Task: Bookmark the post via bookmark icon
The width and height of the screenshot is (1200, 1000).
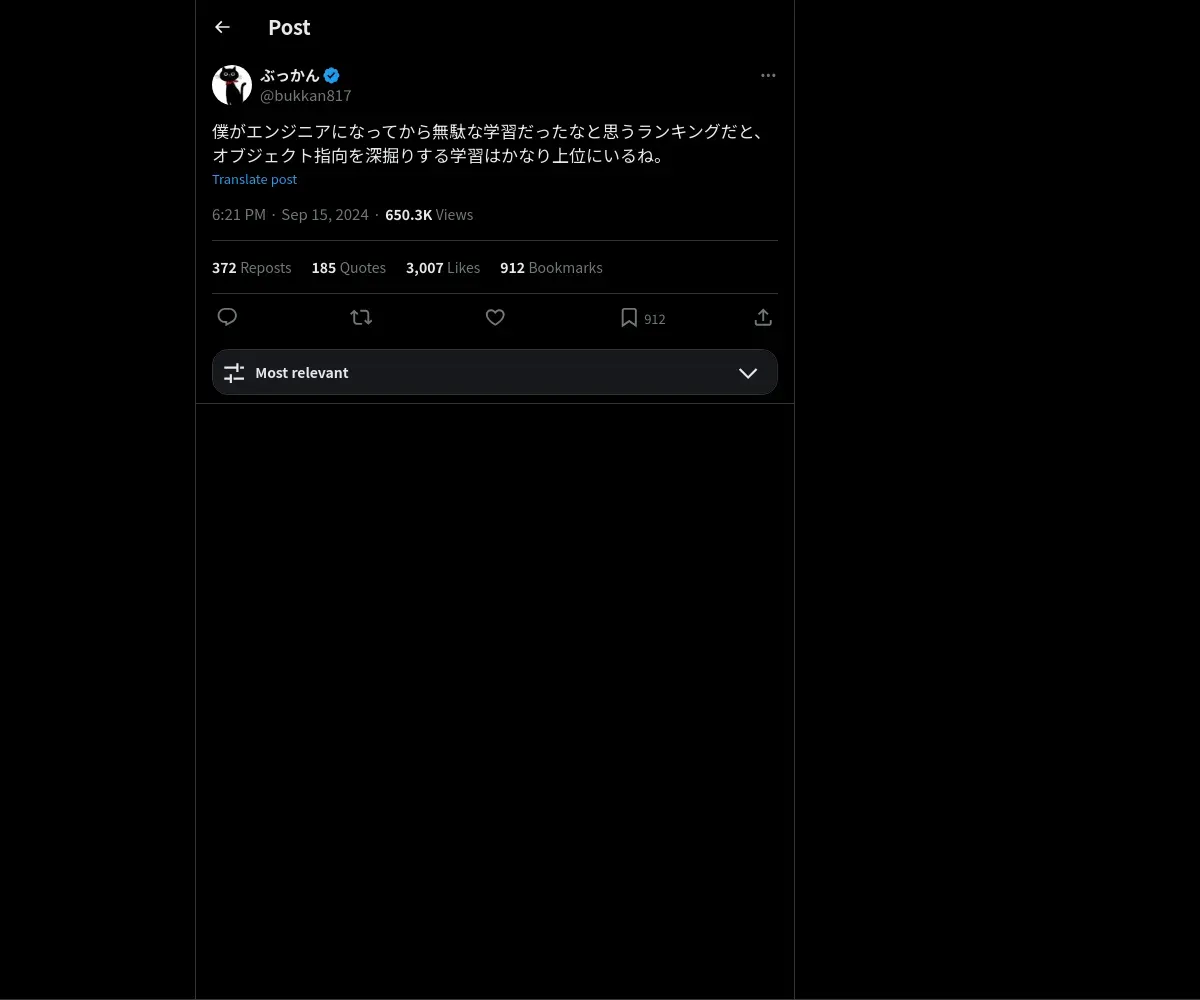Action: [x=629, y=317]
